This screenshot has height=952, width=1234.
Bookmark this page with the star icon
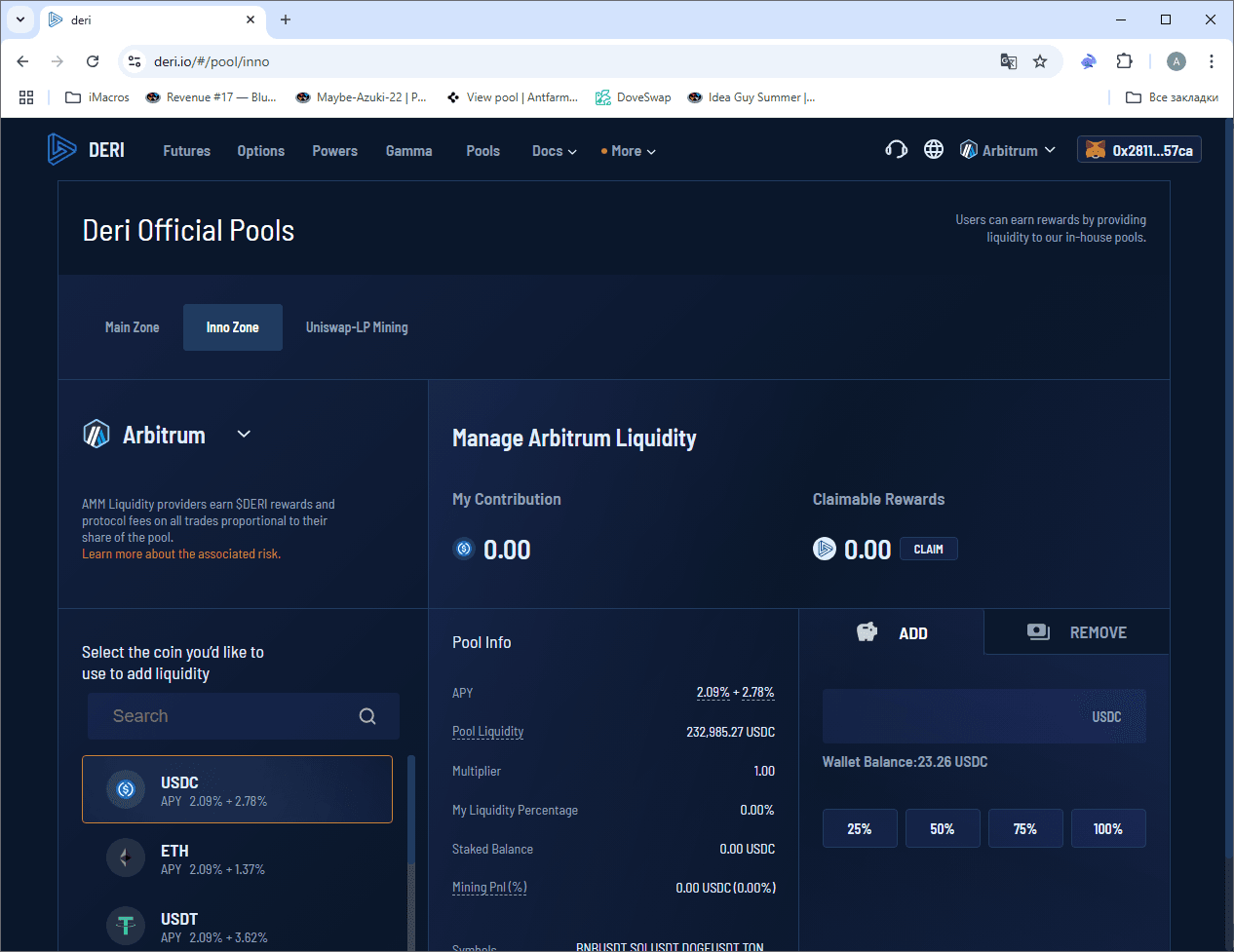pos(1040,61)
